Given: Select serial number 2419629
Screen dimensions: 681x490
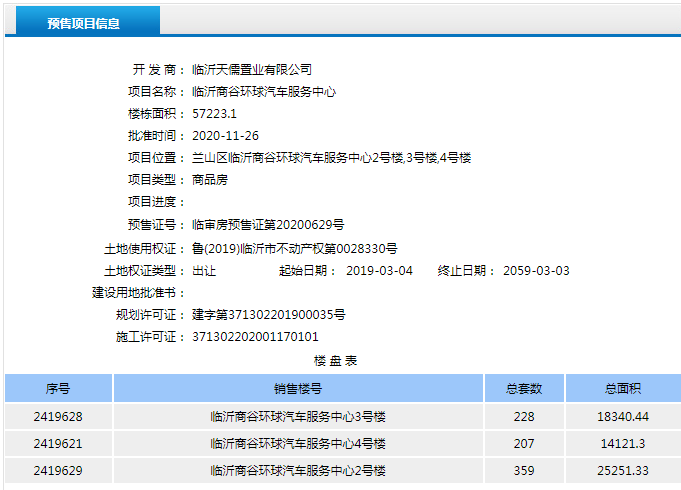Looking at the screenshot, I should (x=58, y=470).
